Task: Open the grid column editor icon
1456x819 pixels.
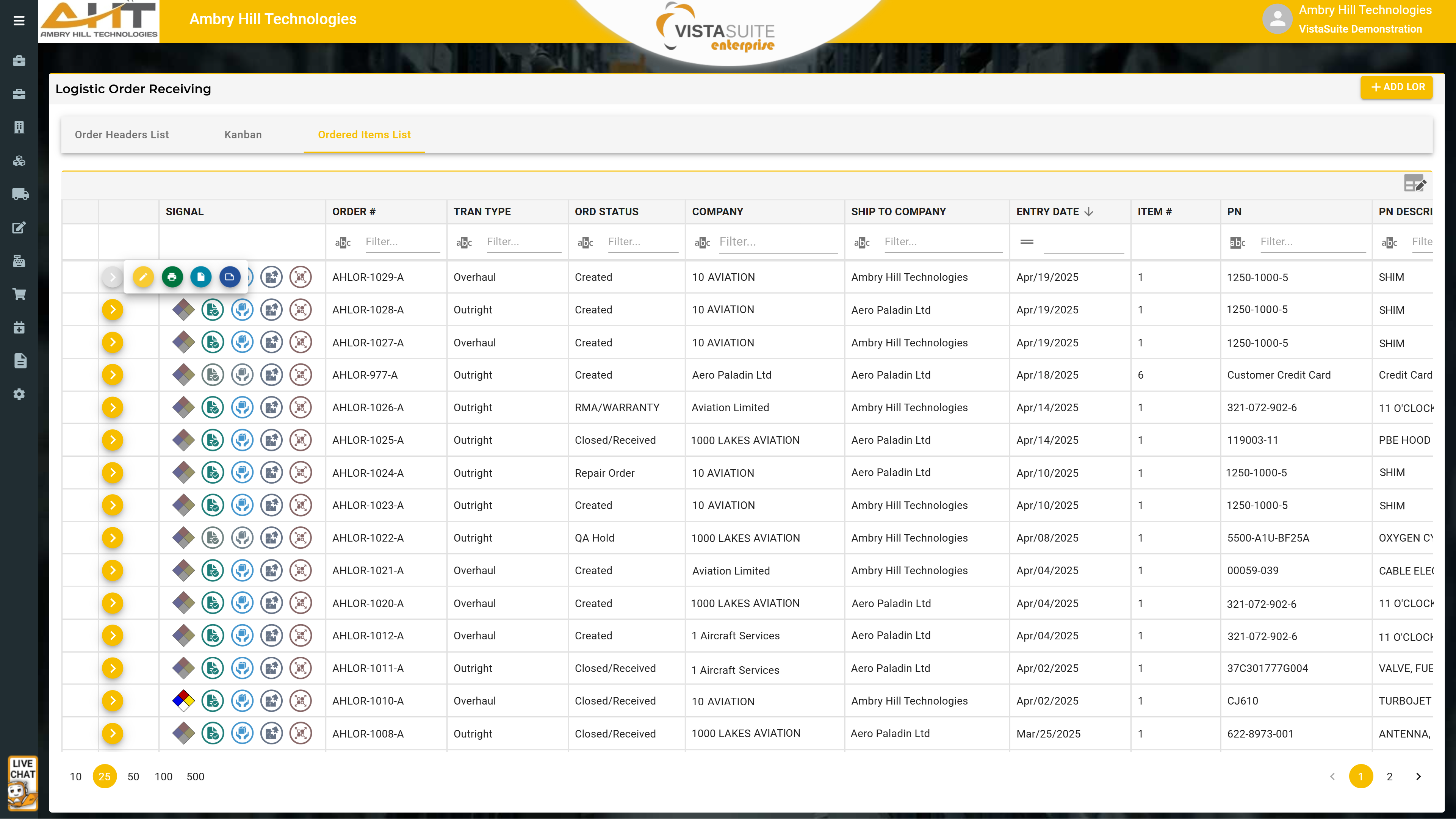Action: pyautogui.click(x=1415, y=184)
